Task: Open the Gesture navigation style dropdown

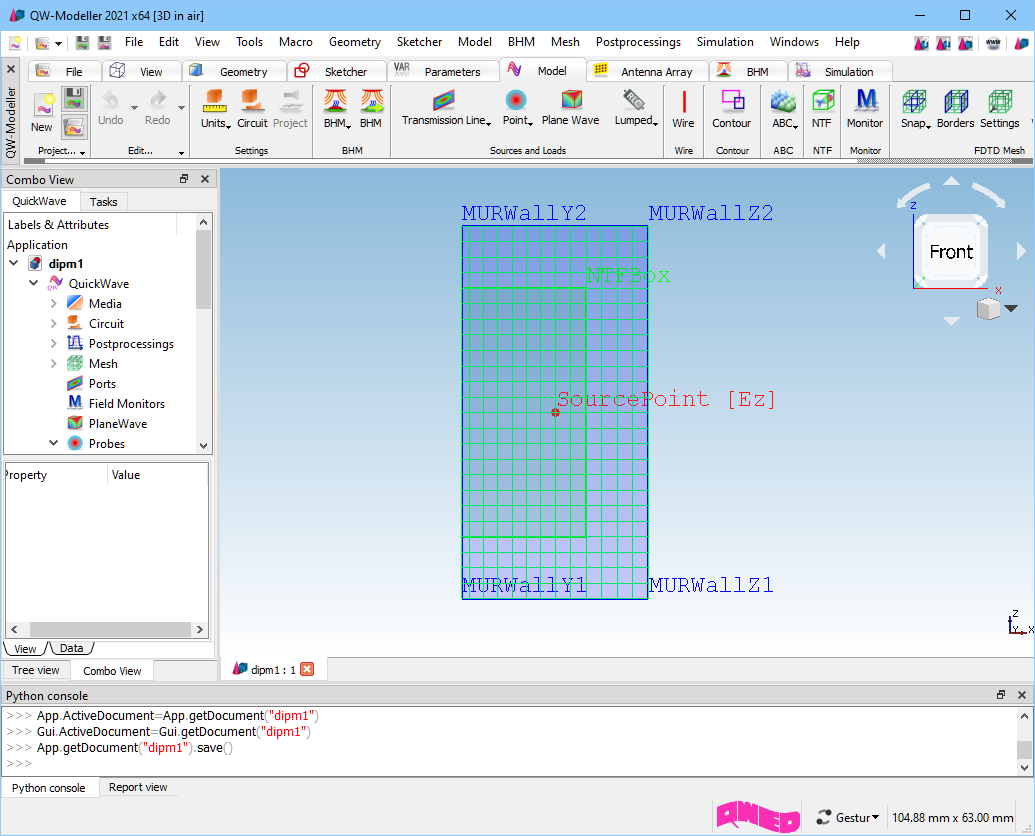Action: click(x=848, y=818)
